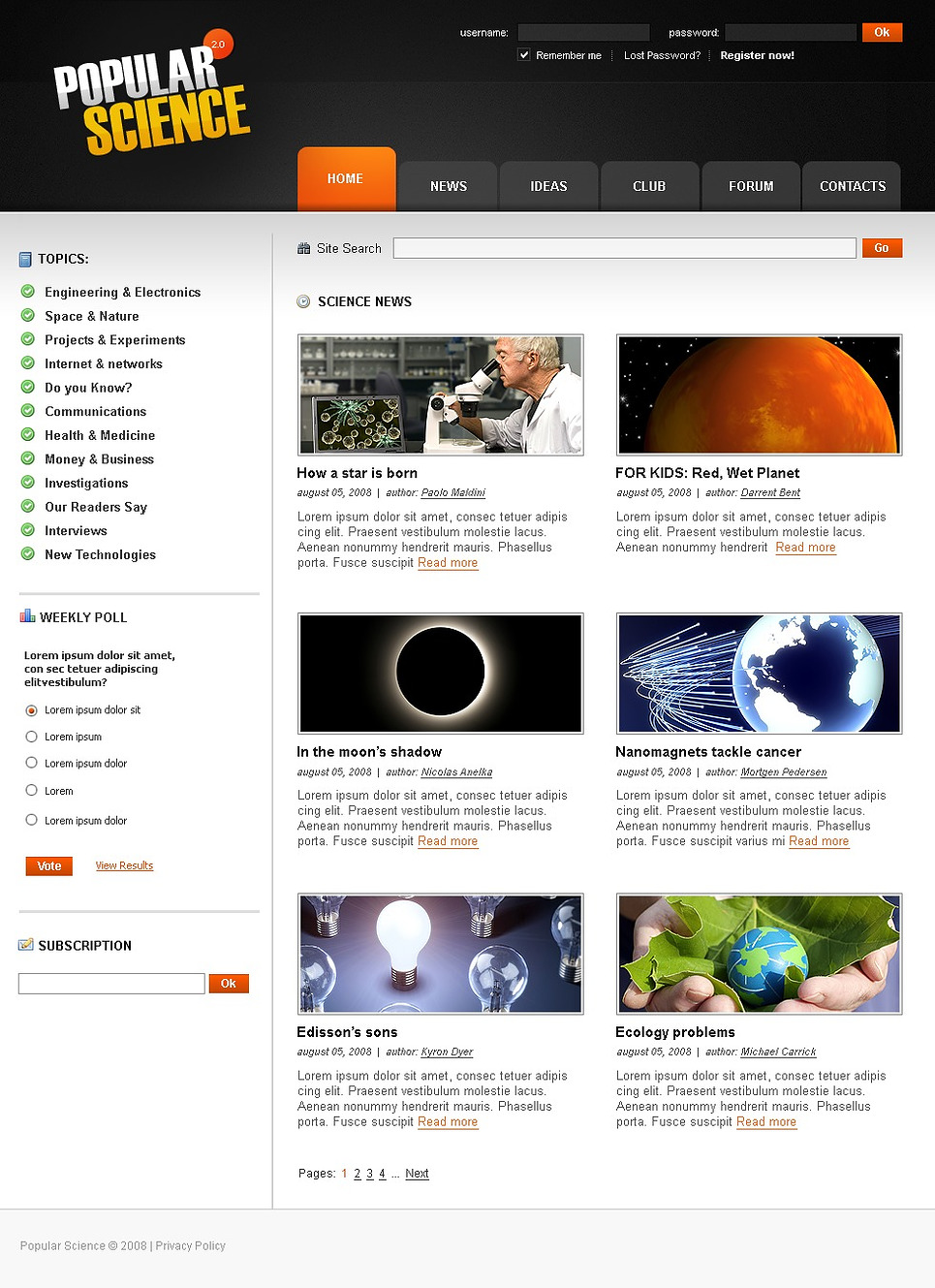Click the Next page link
Screen dimensions: 935x1288
click(x=417, y=1174)
